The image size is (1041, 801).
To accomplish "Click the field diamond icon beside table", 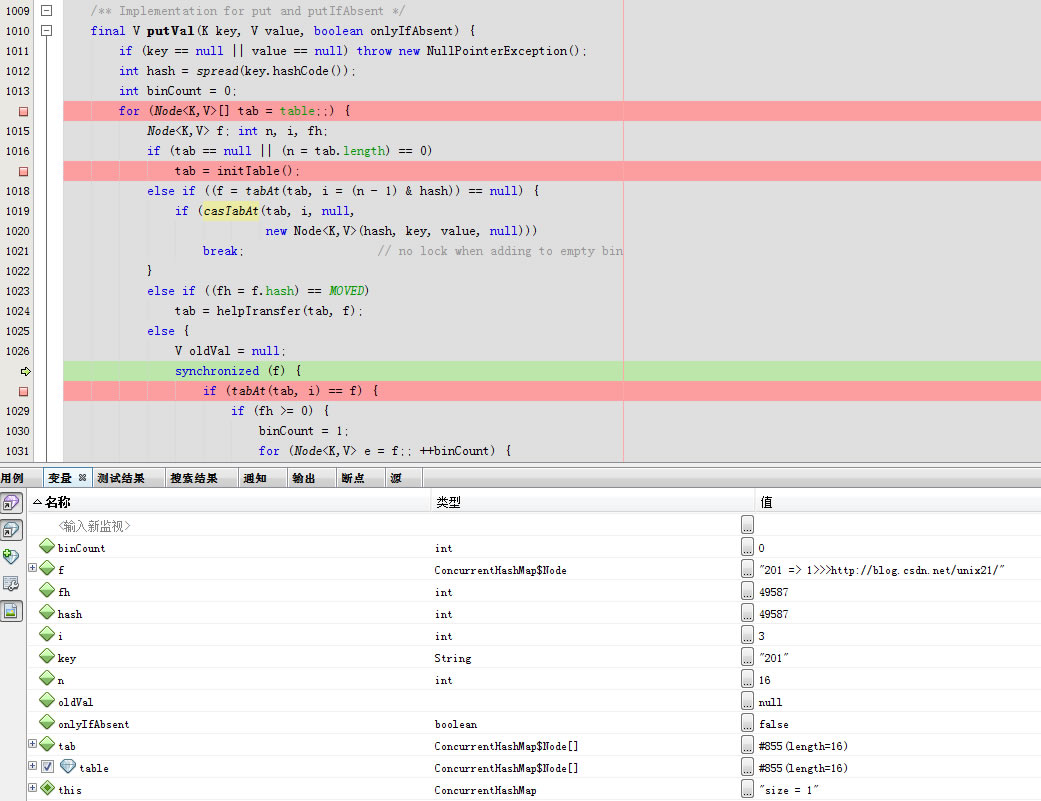I will tap(68, 766).
